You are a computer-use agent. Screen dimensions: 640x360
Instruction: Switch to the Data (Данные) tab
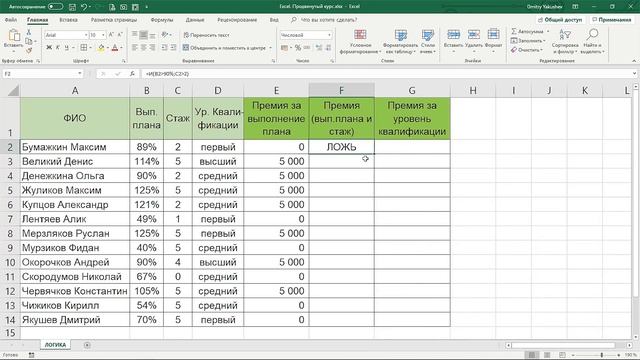[x=195, y=20]
